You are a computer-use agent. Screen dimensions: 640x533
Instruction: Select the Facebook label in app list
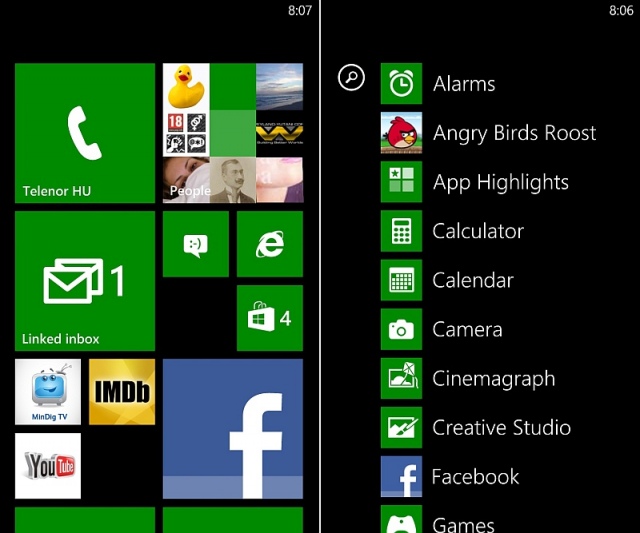point(476,476)
